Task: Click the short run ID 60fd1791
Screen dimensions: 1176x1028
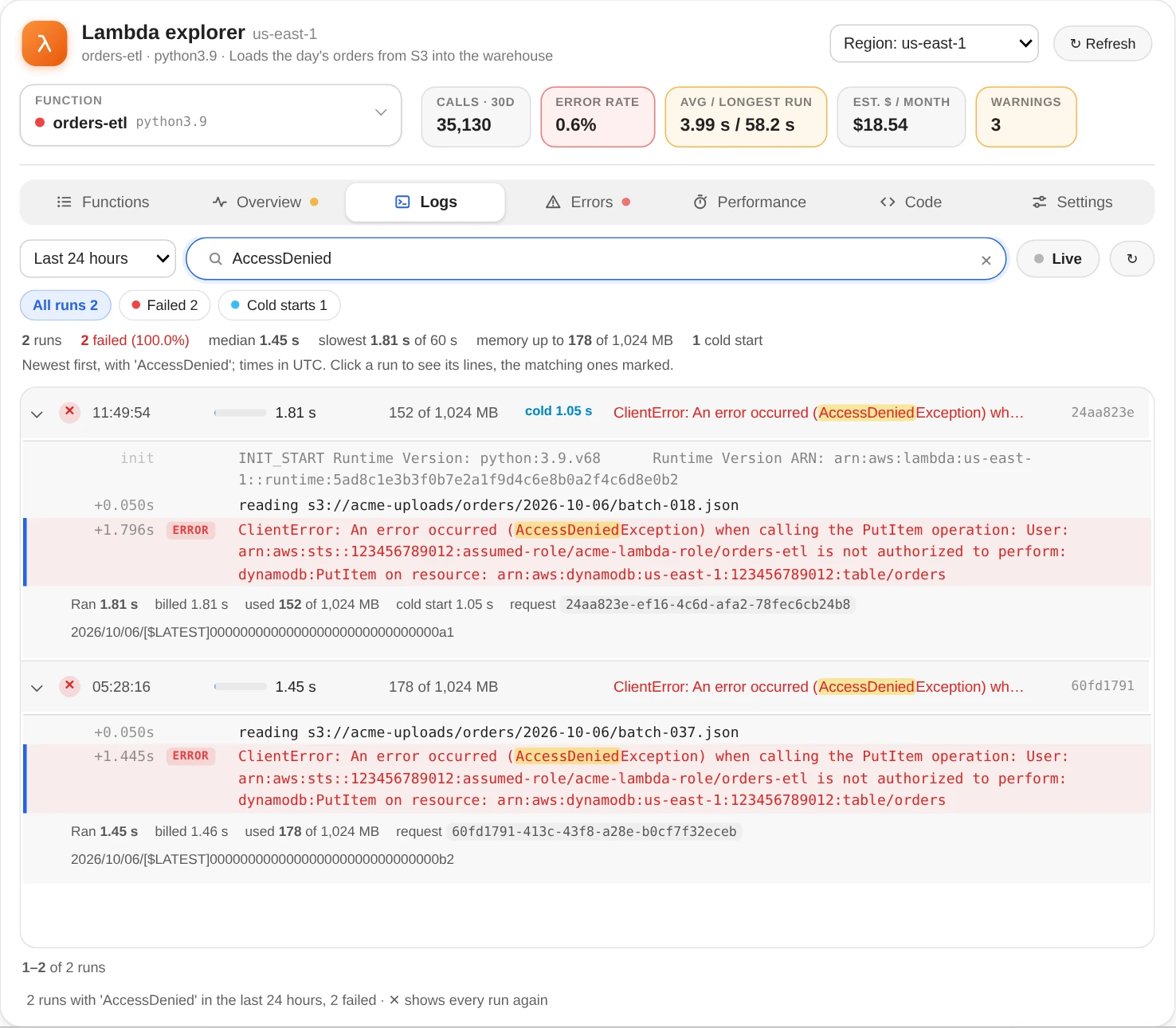Action: (x=1103, y=686)
